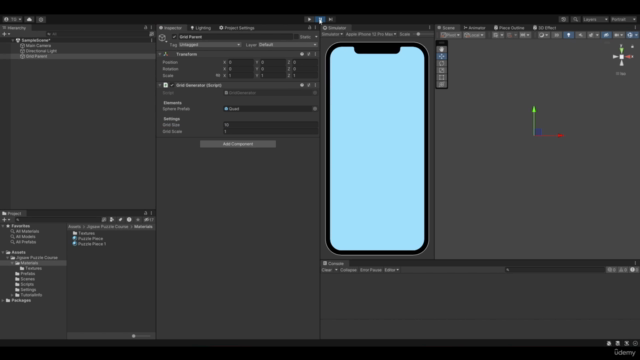Image resolution: width=640 pixels, height=360 pixels.
Task: Collapse the Grid Generator component foldout
Action: (160, 85)
